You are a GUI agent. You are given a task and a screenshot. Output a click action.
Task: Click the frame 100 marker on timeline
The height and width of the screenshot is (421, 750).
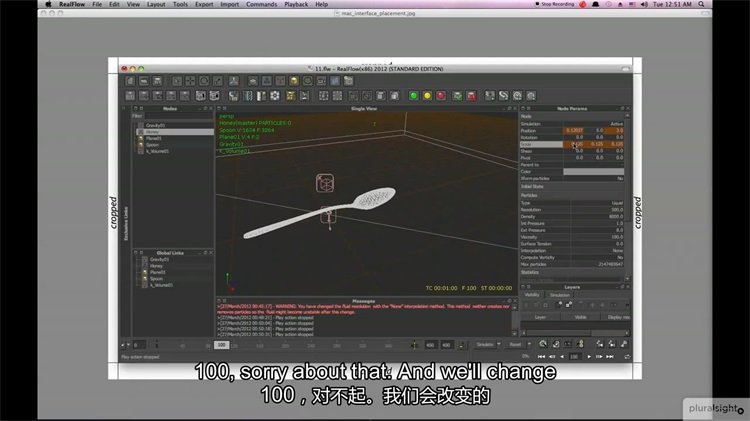click(221, 344)
